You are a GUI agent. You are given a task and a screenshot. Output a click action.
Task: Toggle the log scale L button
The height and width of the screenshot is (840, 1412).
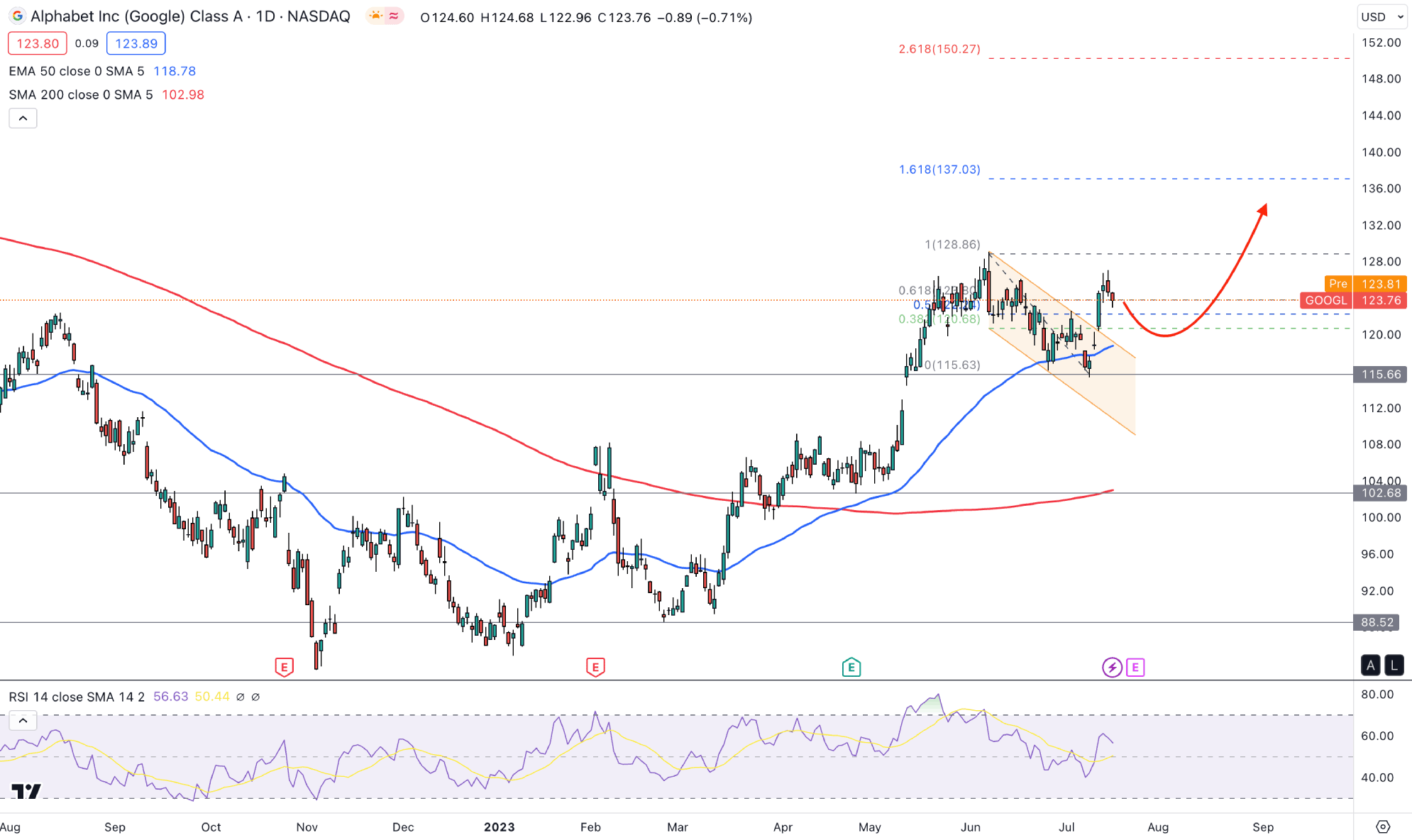[1394, 665]
